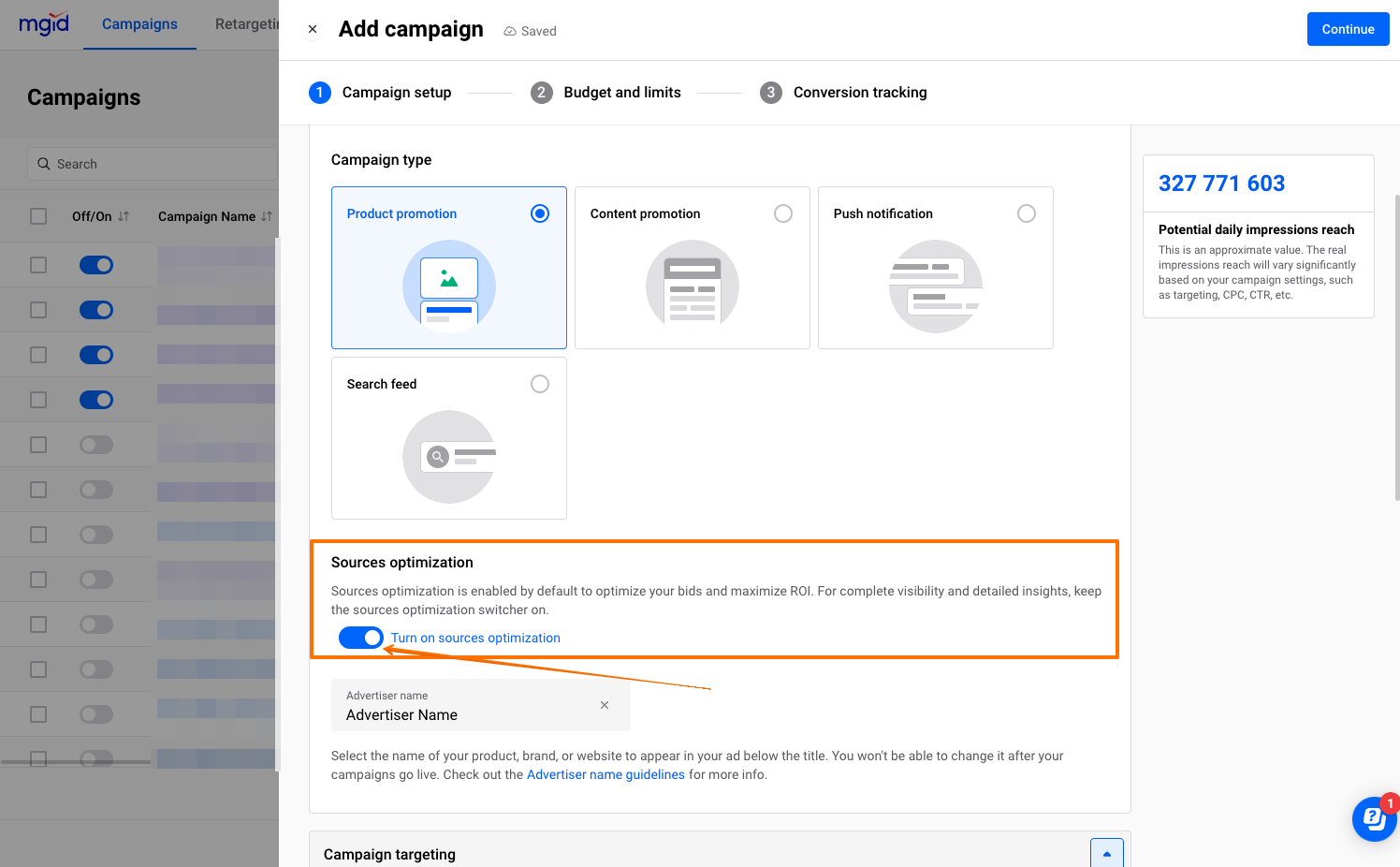
Task: Click the Push notification campaign icon
Action: click(x=935, y=284)
